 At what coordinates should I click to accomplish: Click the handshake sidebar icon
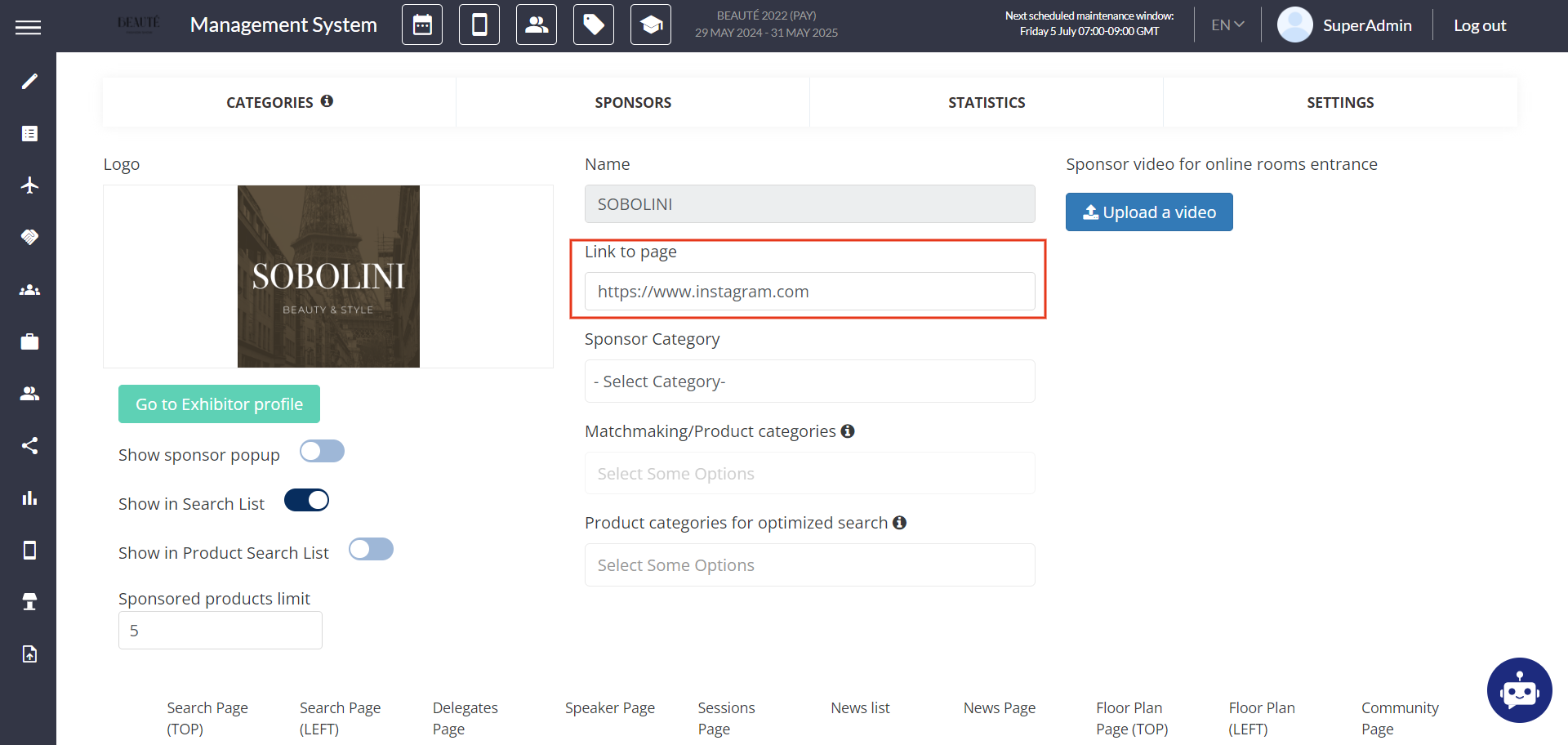coord(29,237)
